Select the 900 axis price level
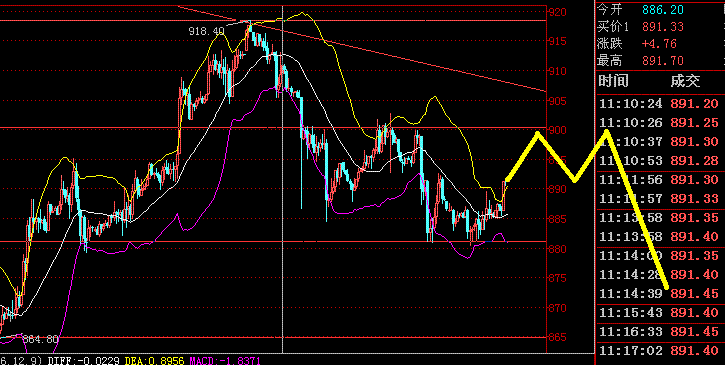725x365 pixels. tap(557, 130)
